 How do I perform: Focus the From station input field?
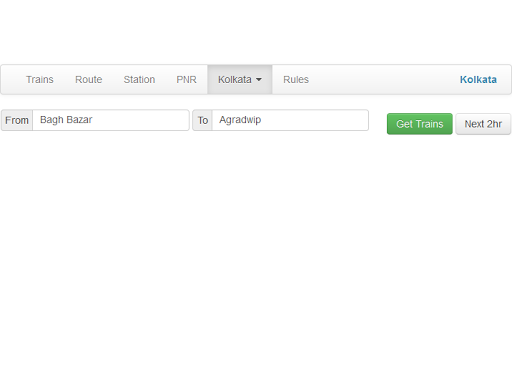(x=111, y=120)
